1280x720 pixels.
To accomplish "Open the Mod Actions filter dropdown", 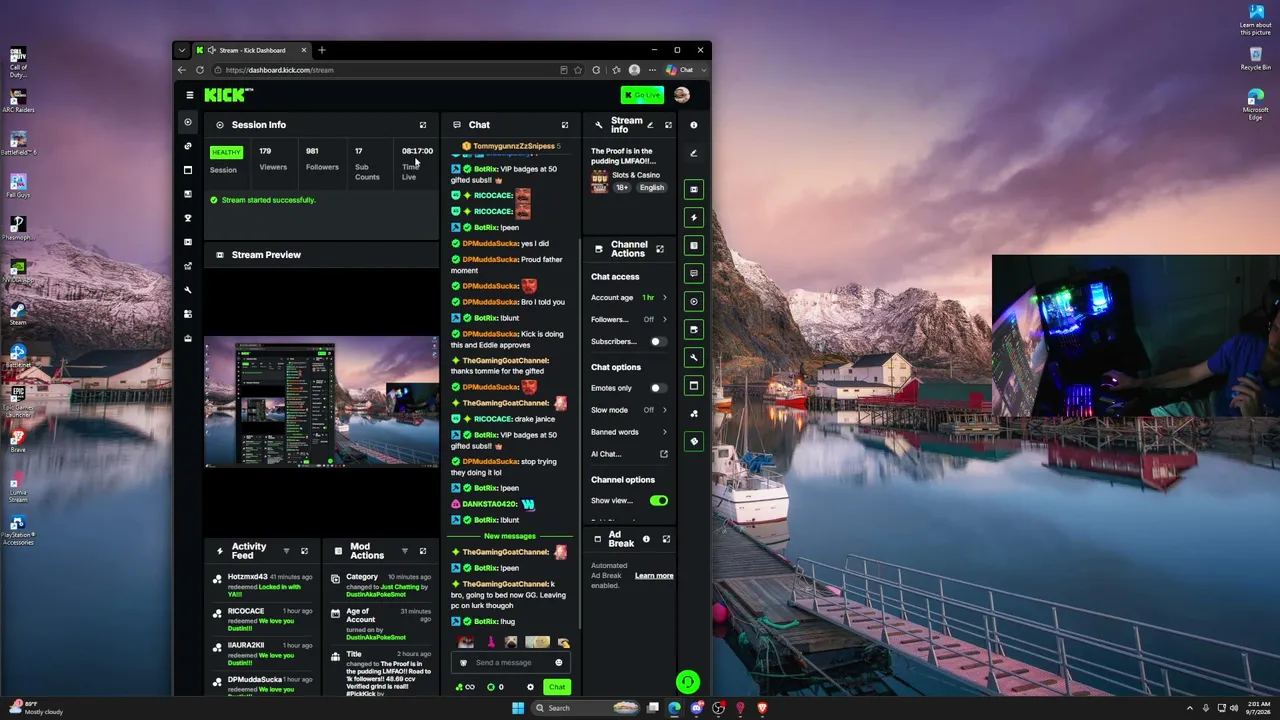I will pyautogui.click(x=404, y=551).
